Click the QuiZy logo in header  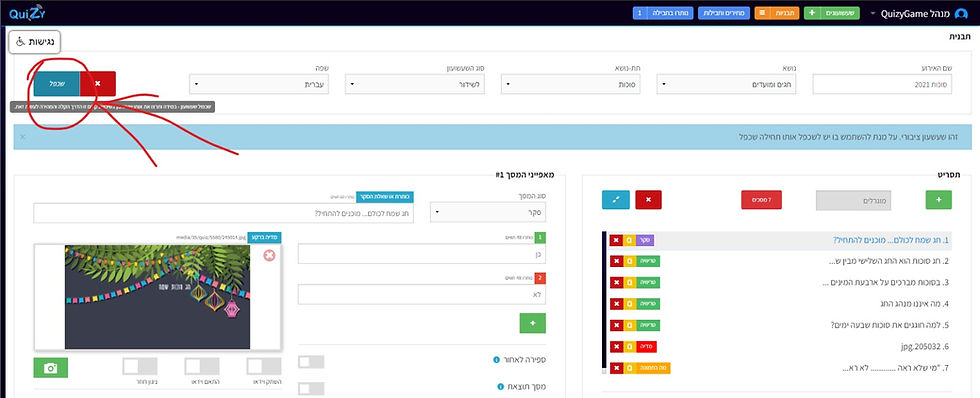pyautogui.click(x=27, y=13)
